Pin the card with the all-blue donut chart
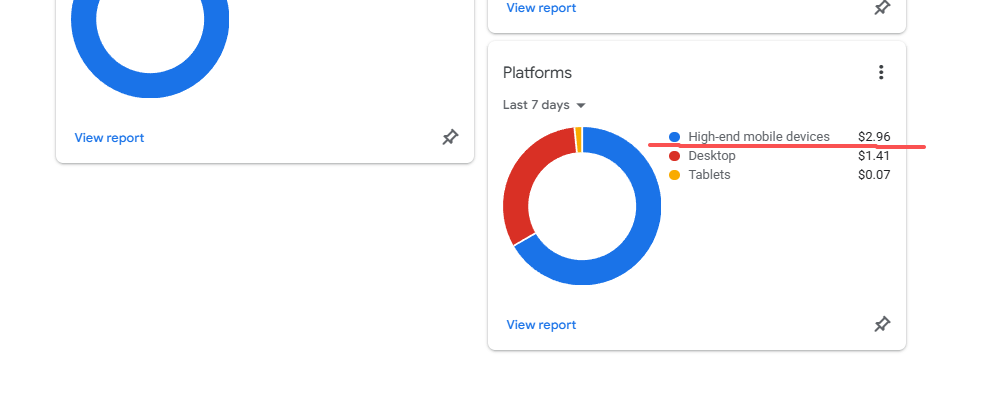The width and height of the screenshot is (991, 414). tap(450, 137)
